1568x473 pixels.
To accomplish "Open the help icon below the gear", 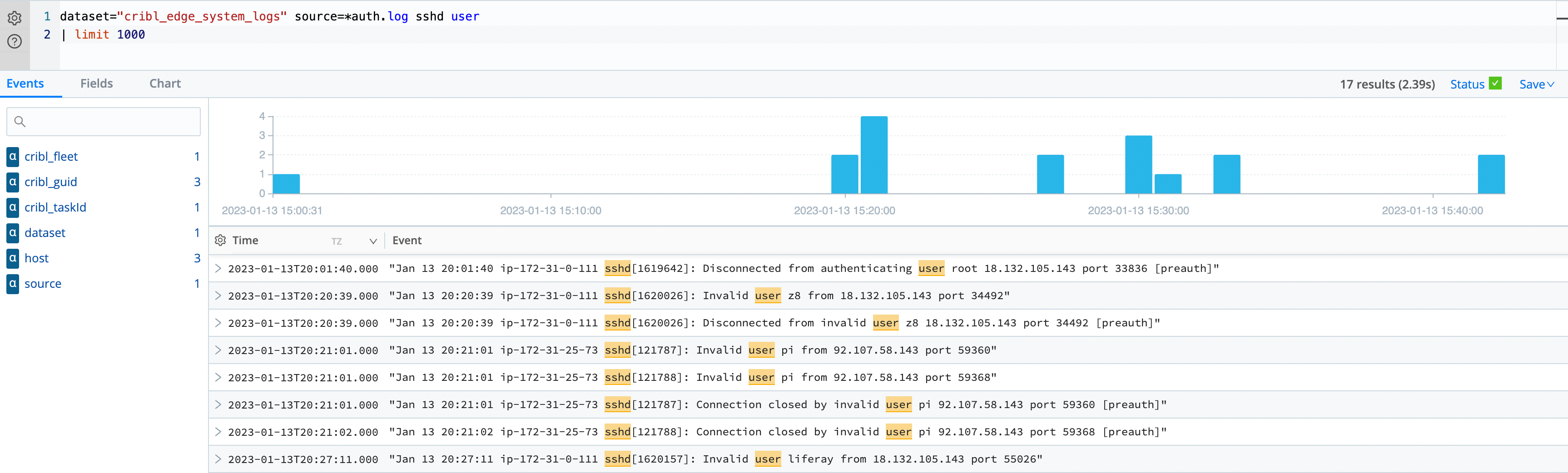I will tap(14, 41).
